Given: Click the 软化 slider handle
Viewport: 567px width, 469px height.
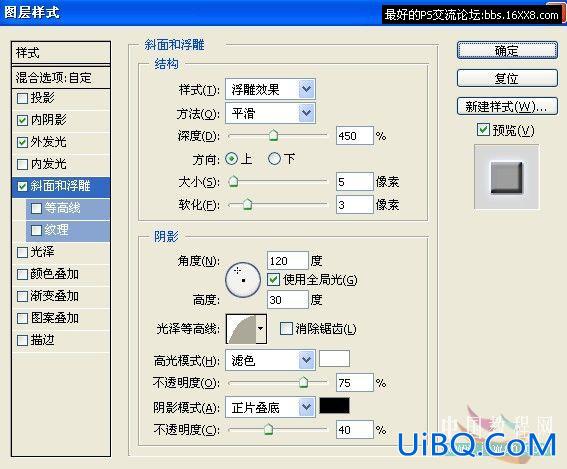Looking at the screenshot, I should 247,205.
